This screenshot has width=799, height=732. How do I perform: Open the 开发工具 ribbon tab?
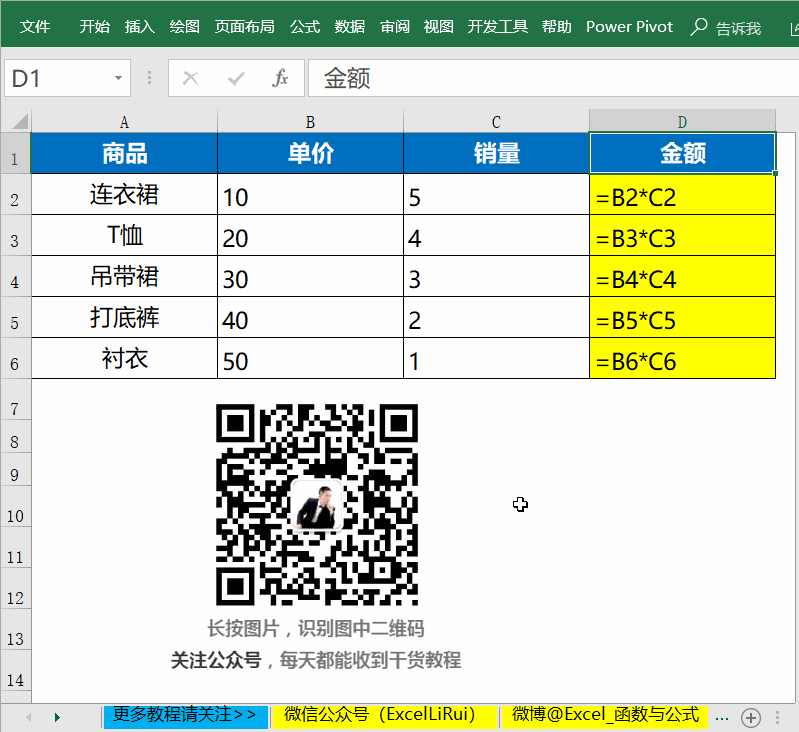[x=497, y=26]
